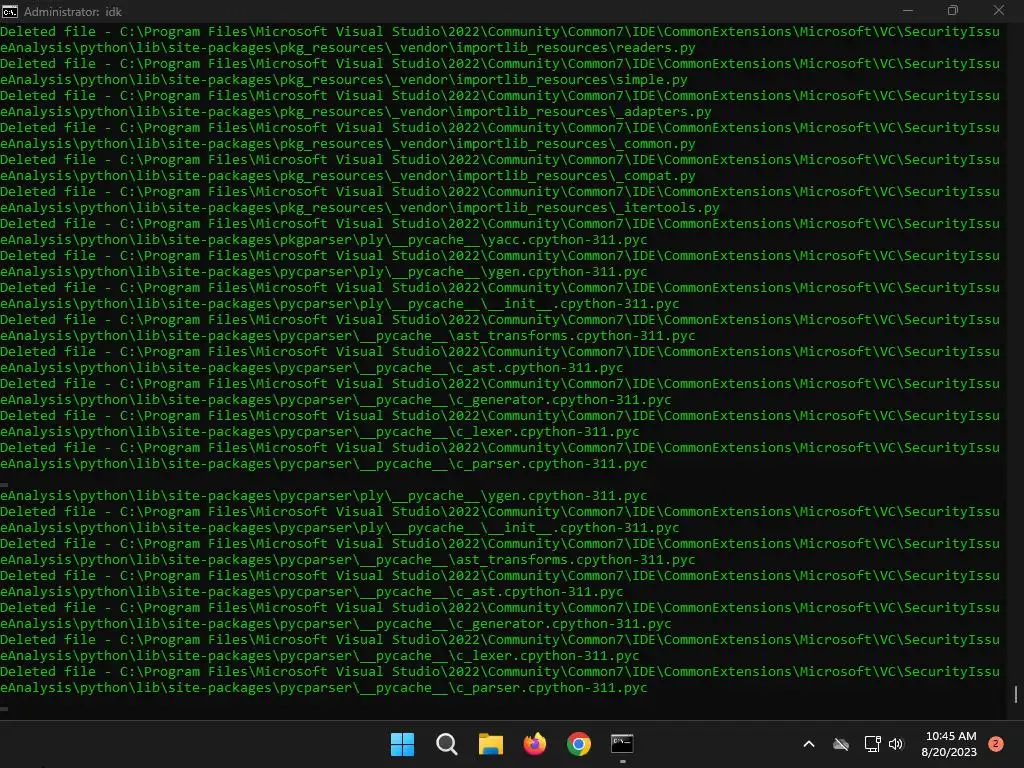Click the line ending with yacc.cpython-311.pyc
Screen dimensions: 1024x768
click(324, 240)
